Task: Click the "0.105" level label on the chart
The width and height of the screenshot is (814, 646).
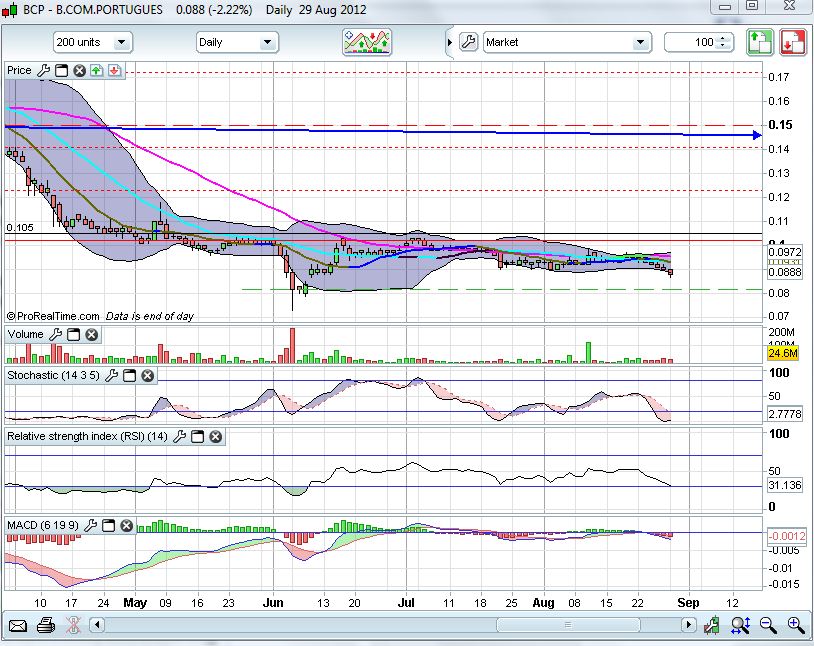Action: 20,227
